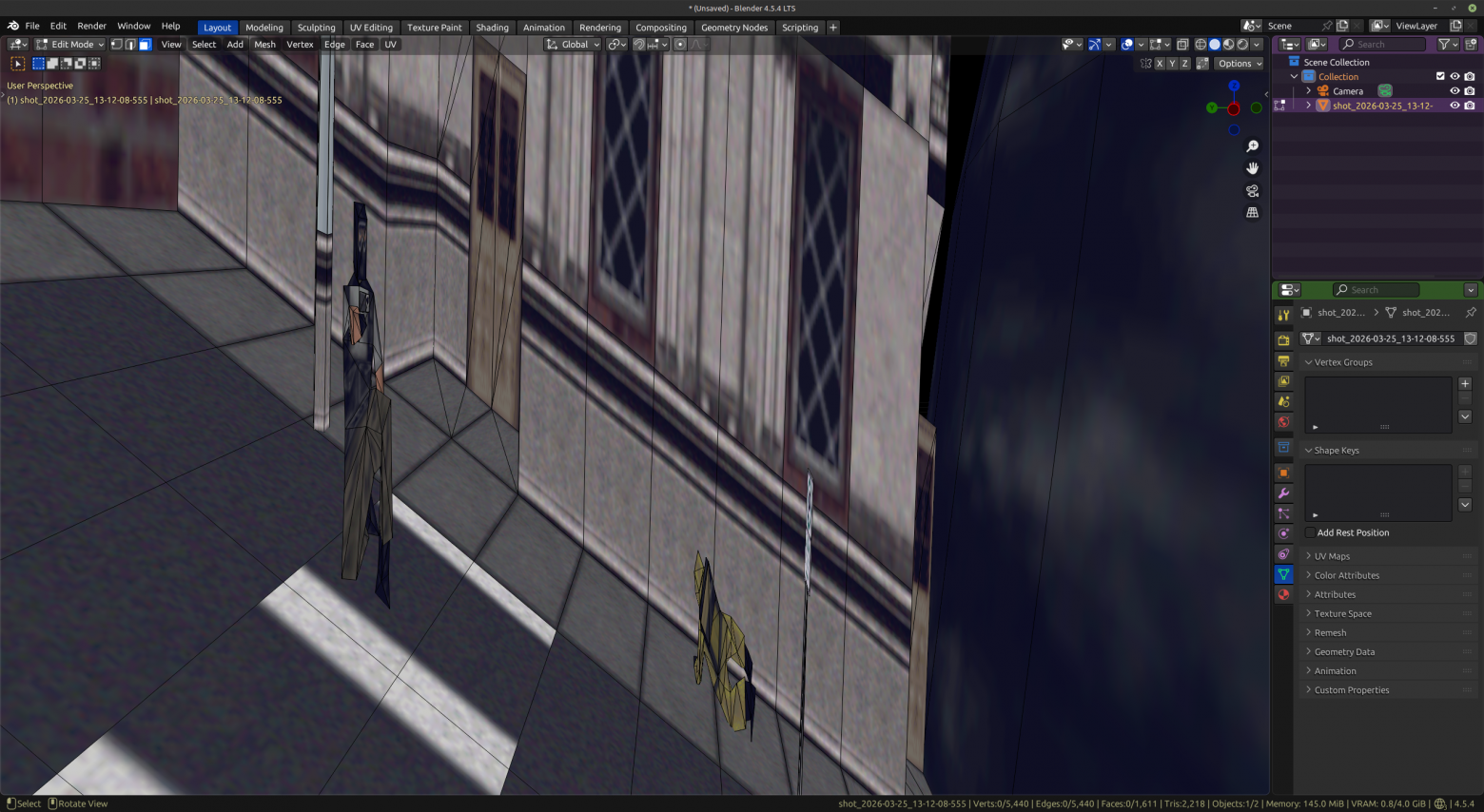Viewport: 1484px width, 812px height.
Task: Switch to wireframe viewport shading
Action: tap(1201, 45)
